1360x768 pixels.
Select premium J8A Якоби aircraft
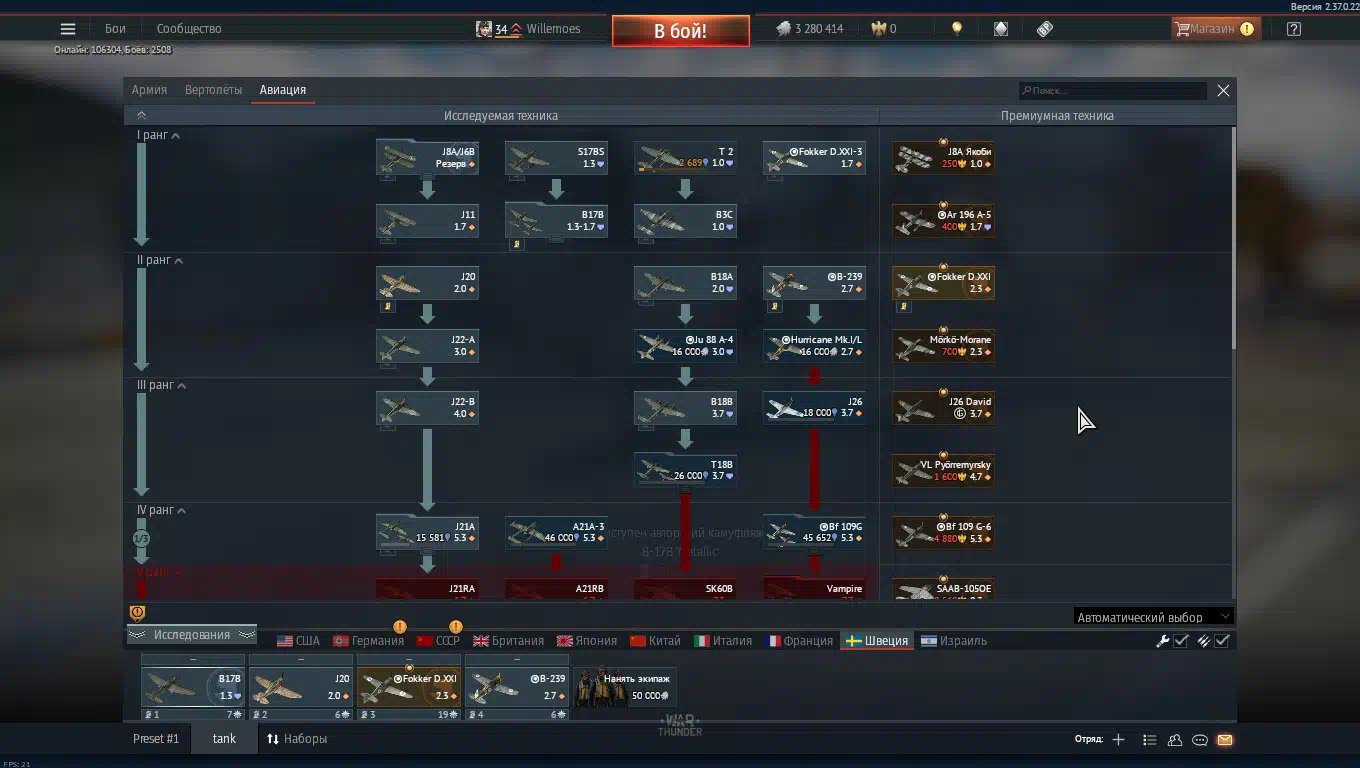click(943, 158)
